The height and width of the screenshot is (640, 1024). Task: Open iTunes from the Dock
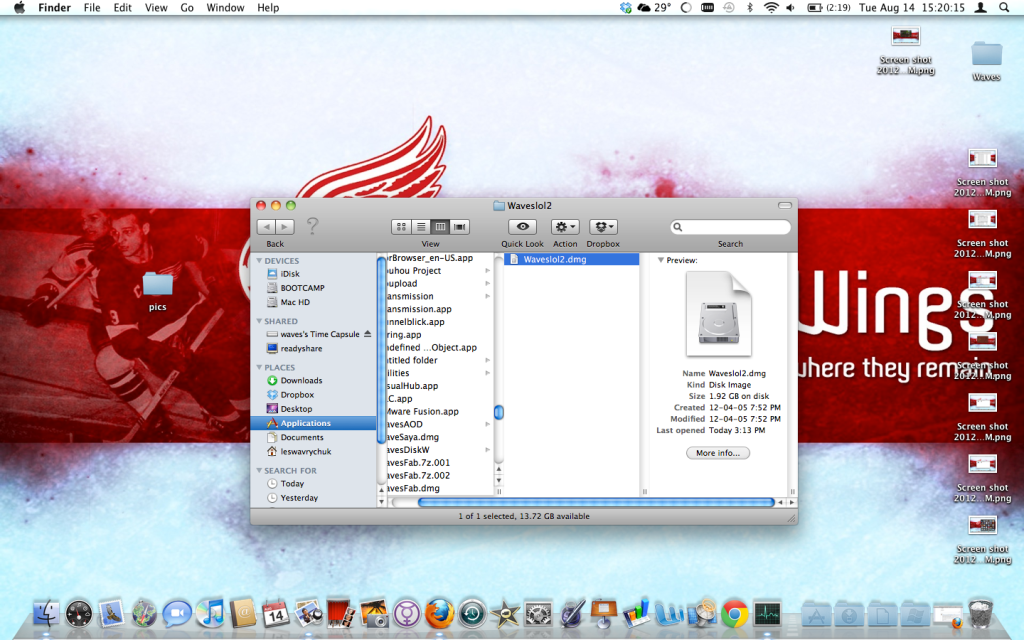pyautogui.click(x=210, y=614)
